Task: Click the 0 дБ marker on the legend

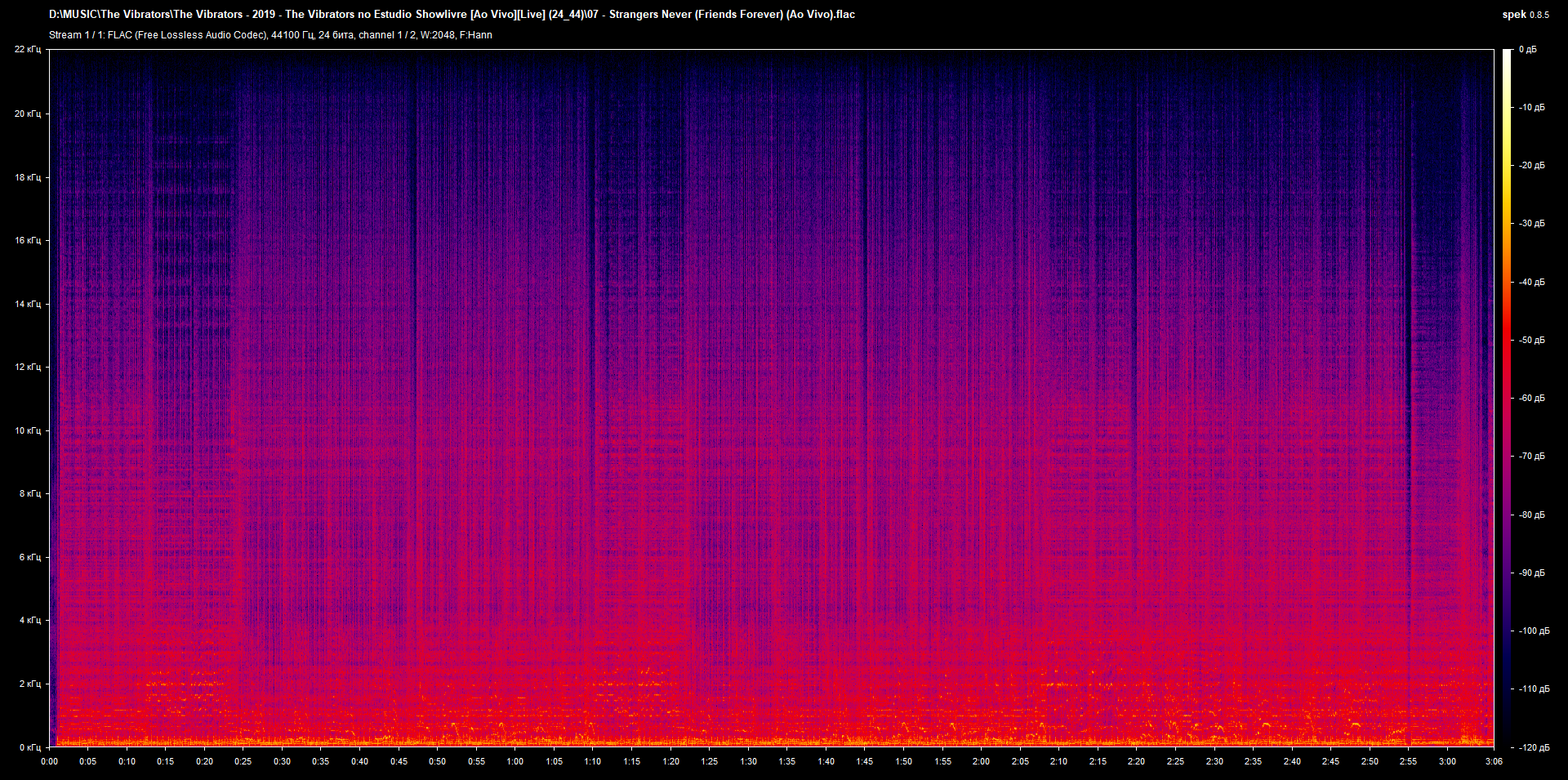Action: [1530, 49]
